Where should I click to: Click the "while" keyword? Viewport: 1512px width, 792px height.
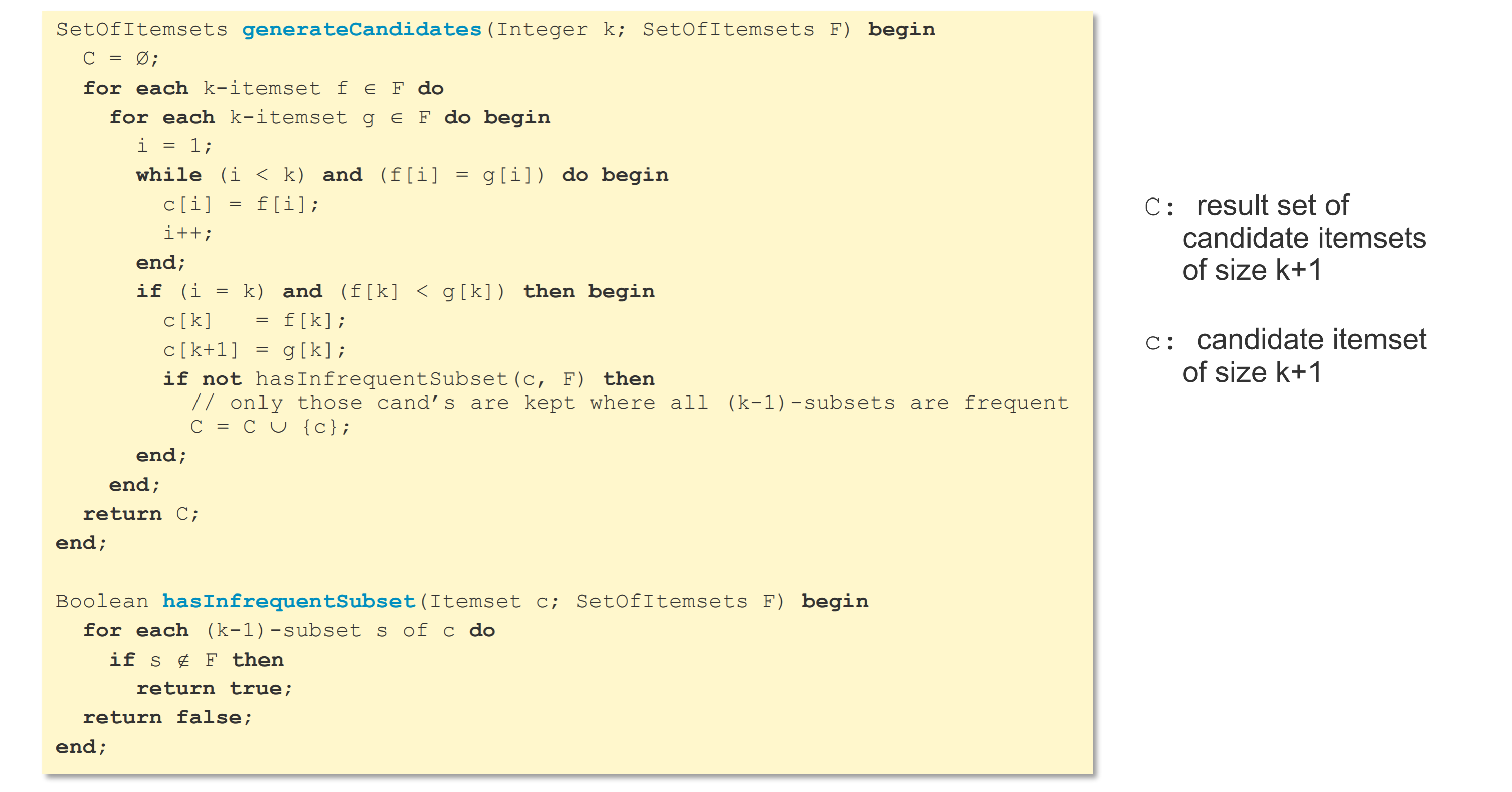[168, 175]
